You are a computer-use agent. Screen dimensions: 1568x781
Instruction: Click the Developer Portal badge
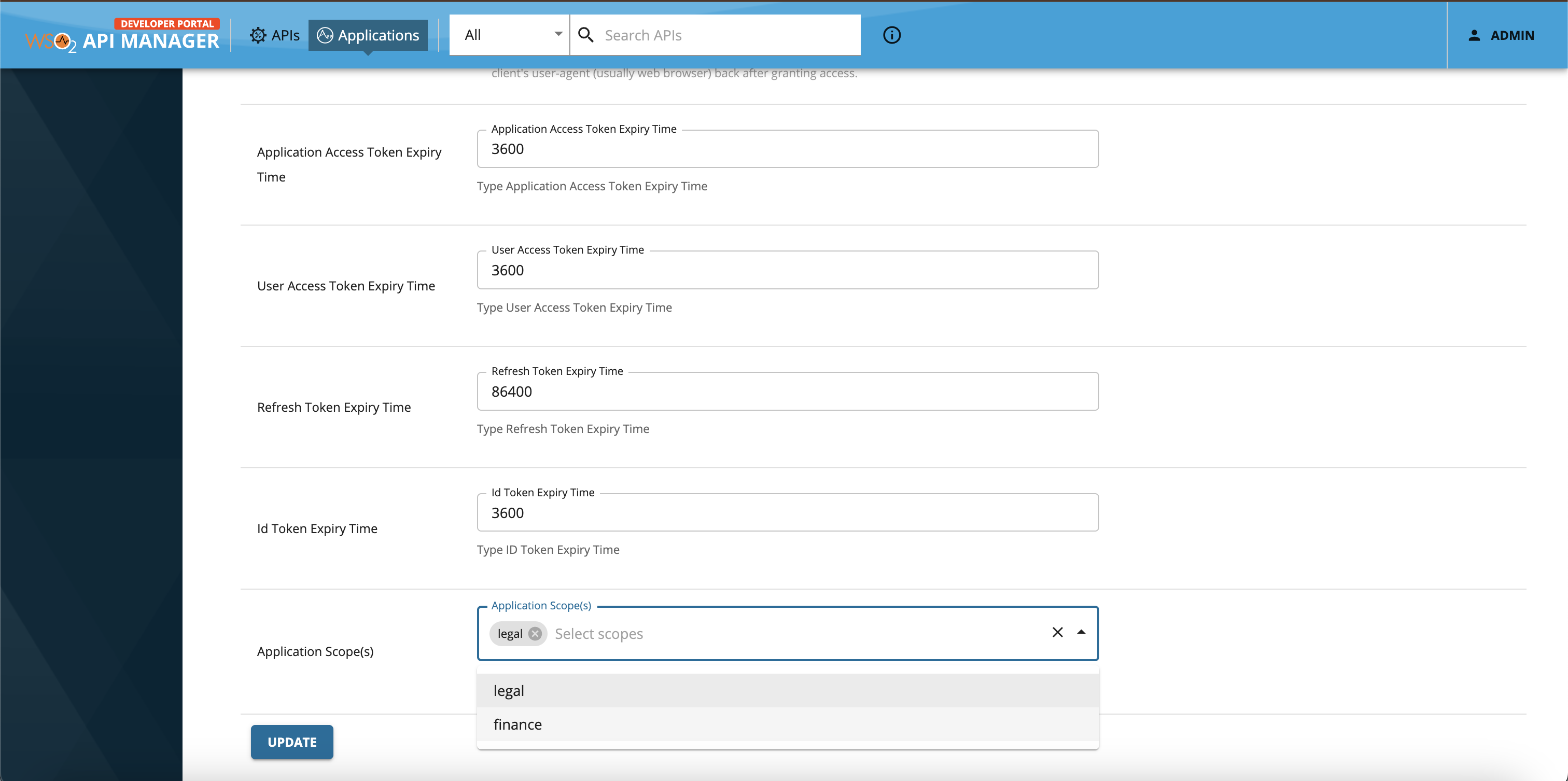(167, 24)
